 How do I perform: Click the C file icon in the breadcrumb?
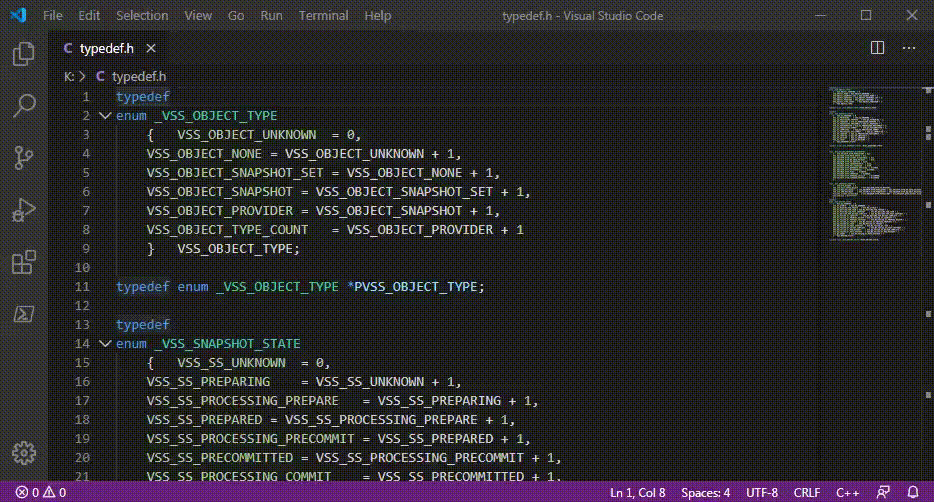[x=100, y=76]
